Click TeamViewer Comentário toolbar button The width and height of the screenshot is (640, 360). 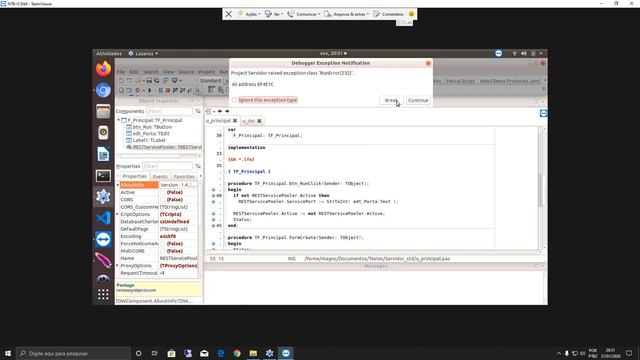click(388, 14)
